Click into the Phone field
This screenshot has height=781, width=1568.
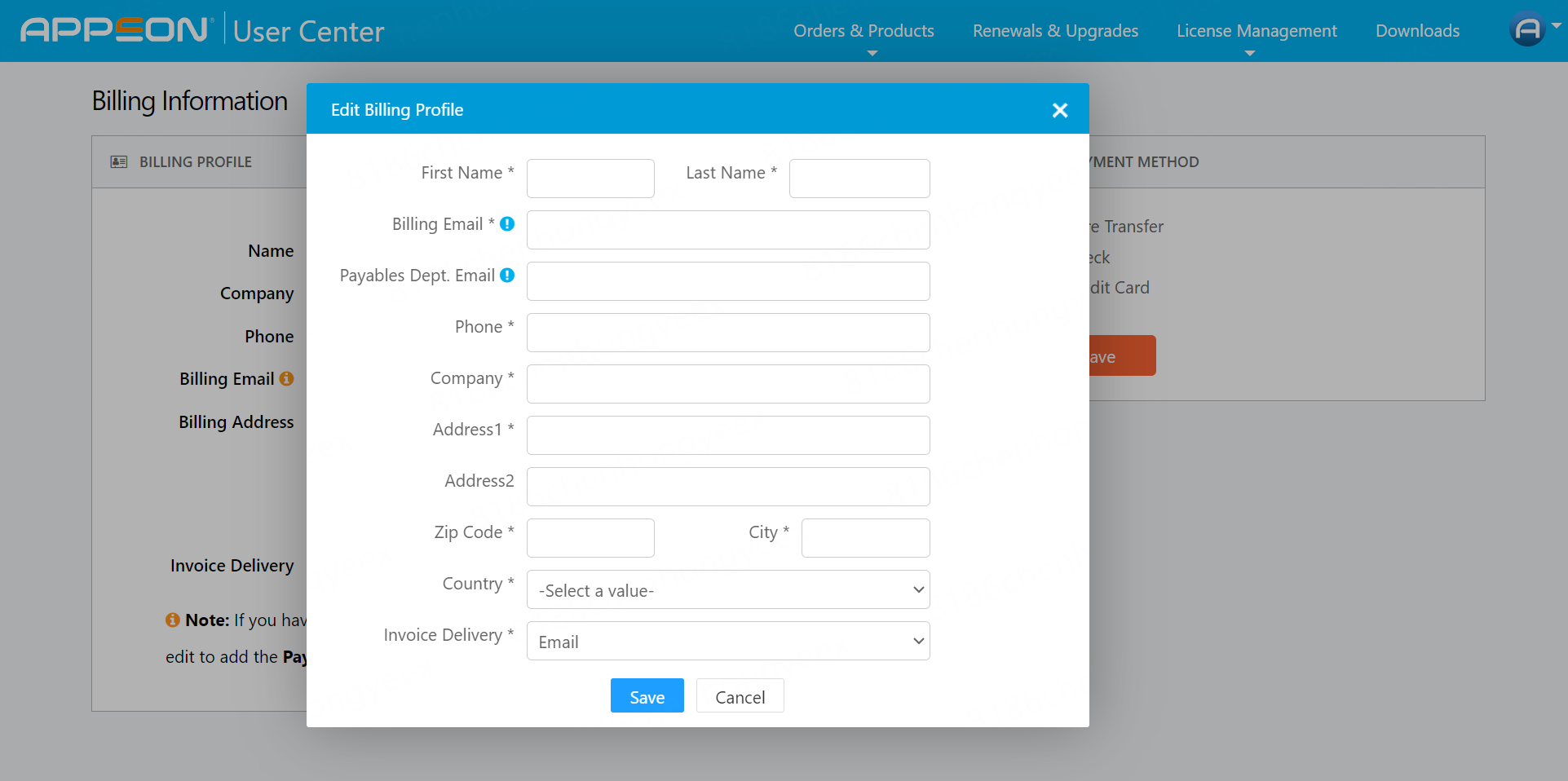coord(728,333)
